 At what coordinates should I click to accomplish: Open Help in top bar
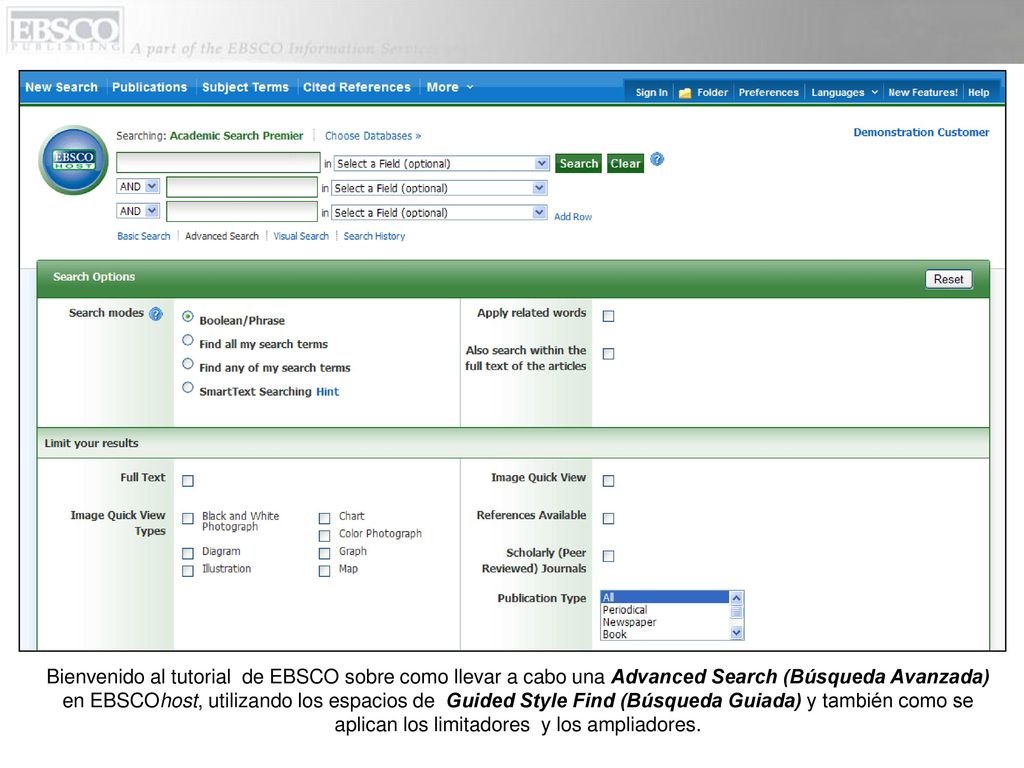tap(978, 93)
